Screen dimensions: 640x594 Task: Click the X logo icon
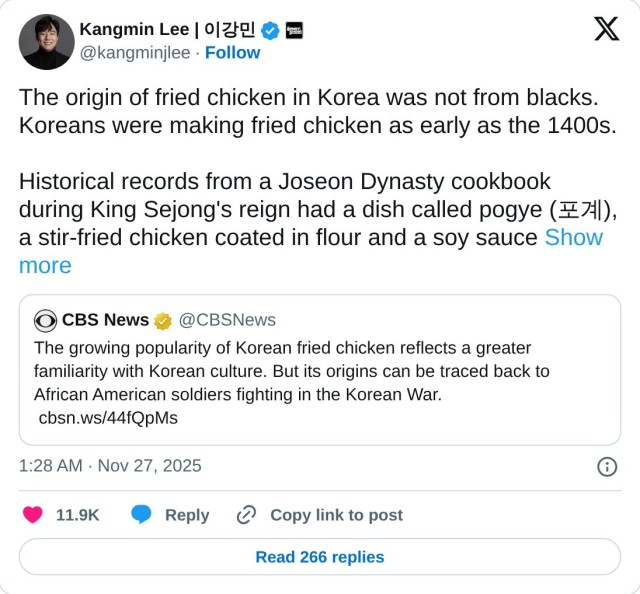(x=606, y=29)
